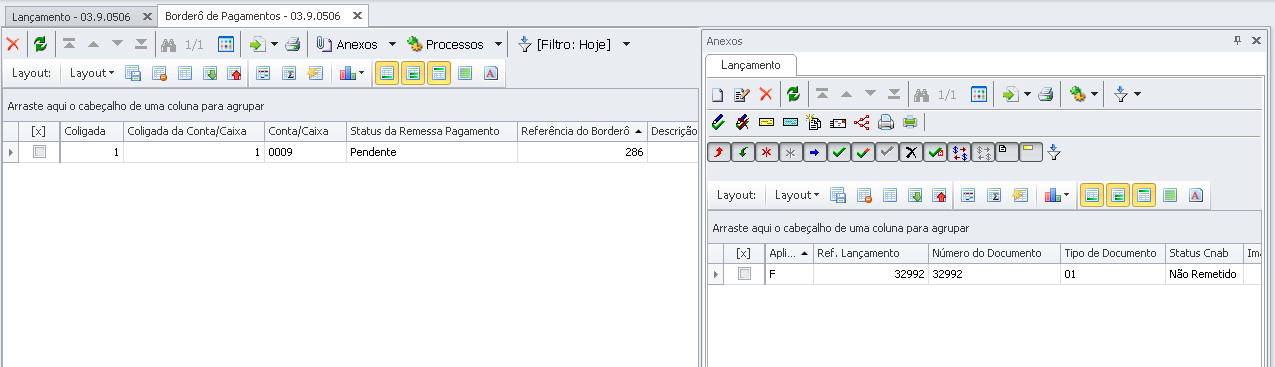Create new record icon in Anexos toolbar
This screenshot has width=1275, height=367.
coord(717,94)
